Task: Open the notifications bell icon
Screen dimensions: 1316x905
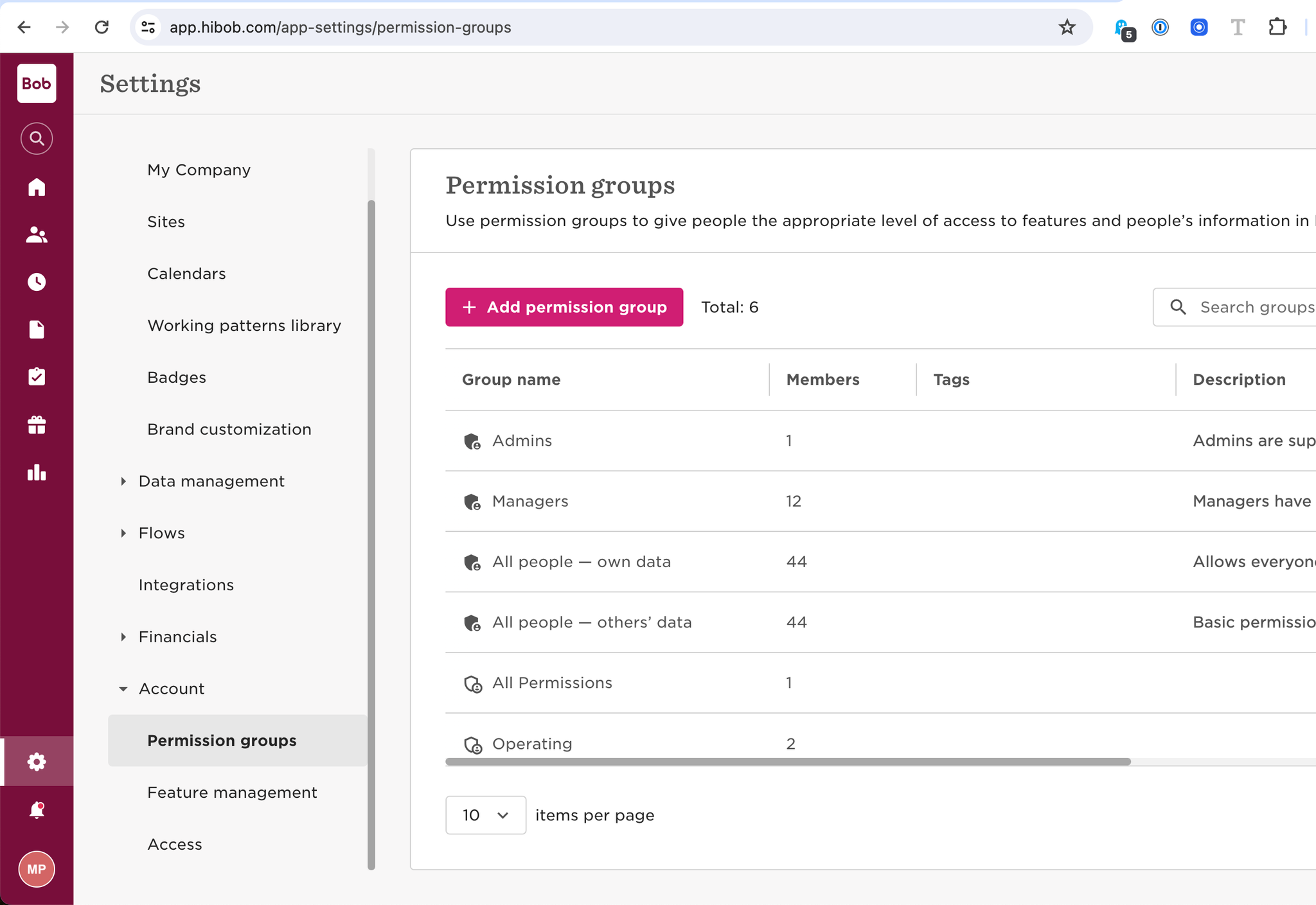Action: click(37, 810)
